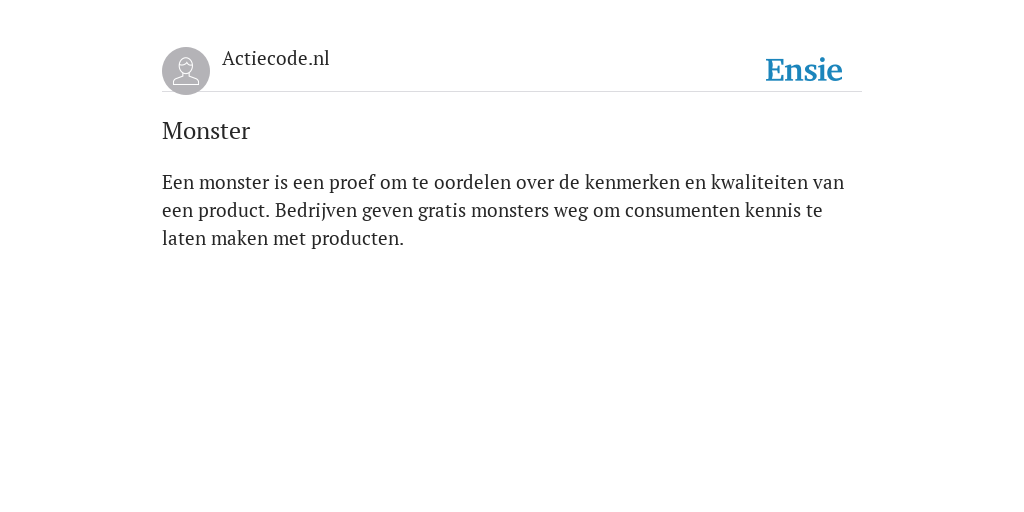Click the gray user avatar icon

[x=186, y=71]
